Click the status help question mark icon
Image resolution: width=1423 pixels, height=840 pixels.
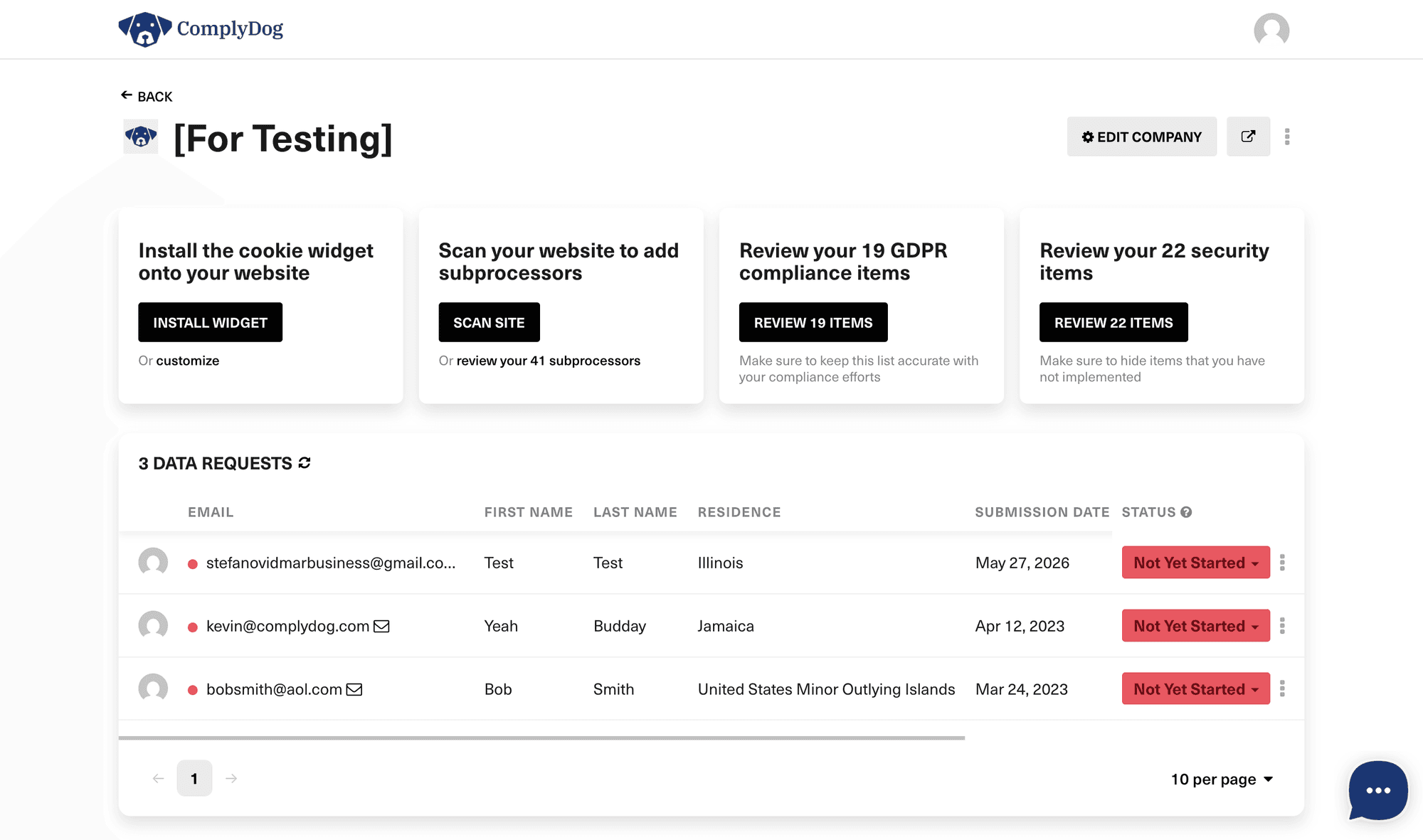(1186, 512)
